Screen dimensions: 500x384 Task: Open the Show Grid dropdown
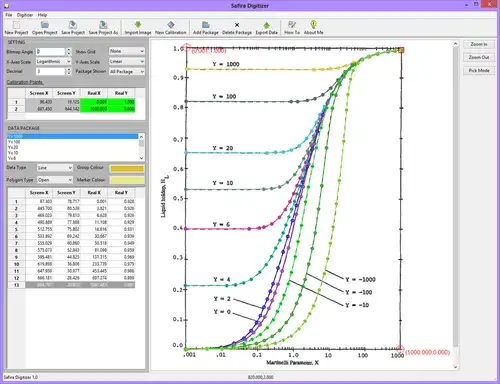[127, 51]
